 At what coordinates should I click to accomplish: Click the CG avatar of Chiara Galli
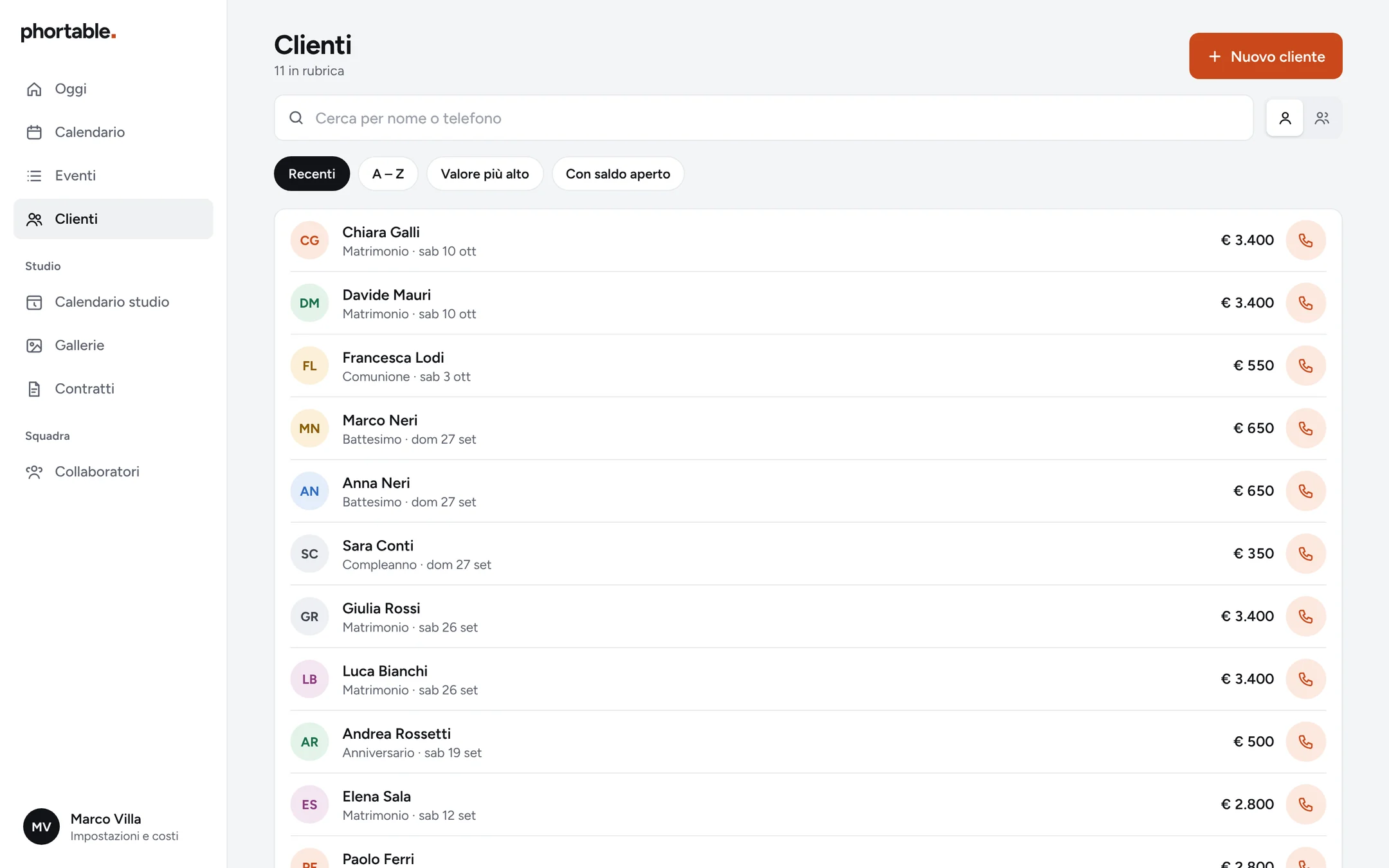click(309, 240)
